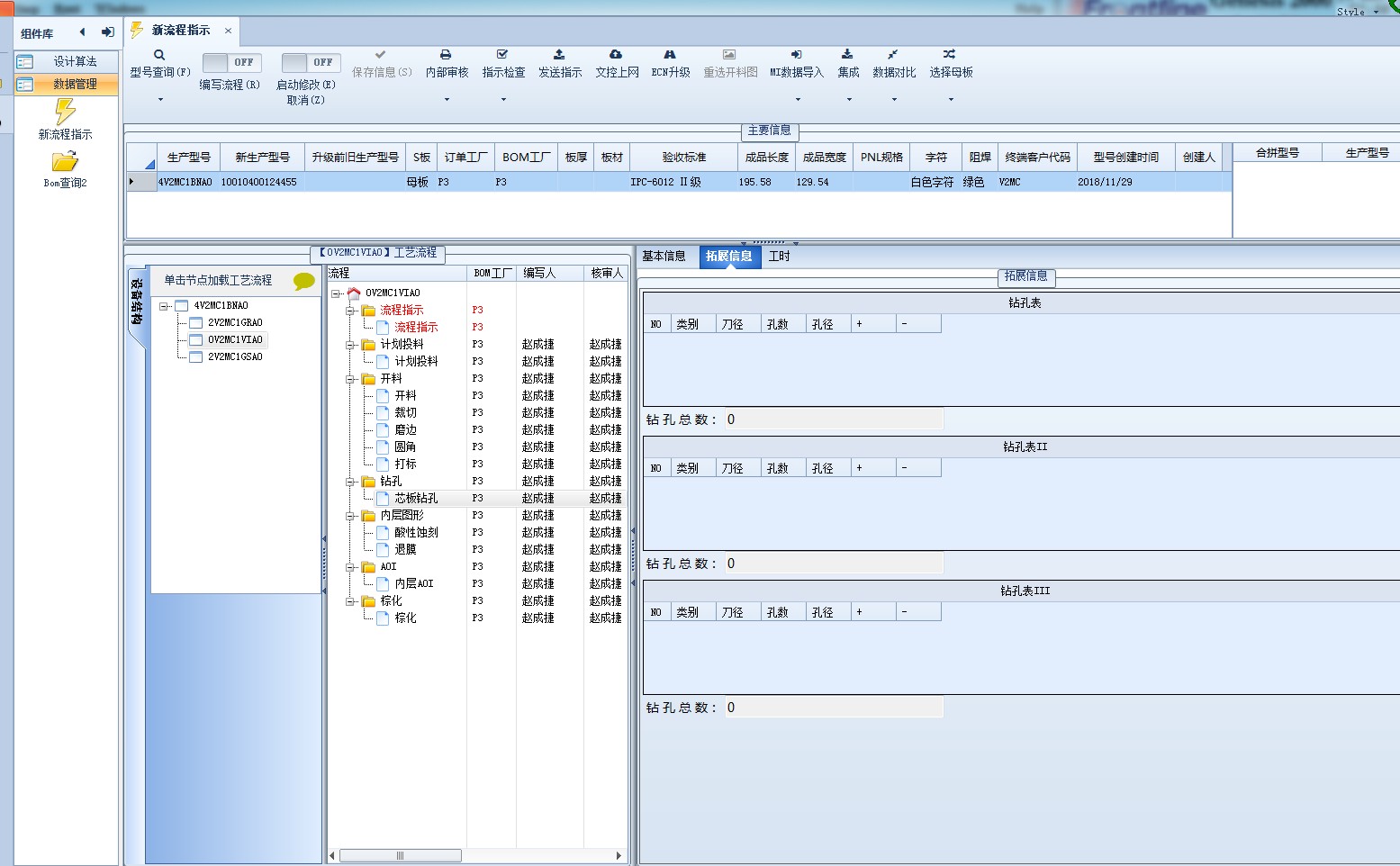Open dropdown arrow under 内部审核
This screenshot has width=1400, height=866.
[x=447, y=99]
